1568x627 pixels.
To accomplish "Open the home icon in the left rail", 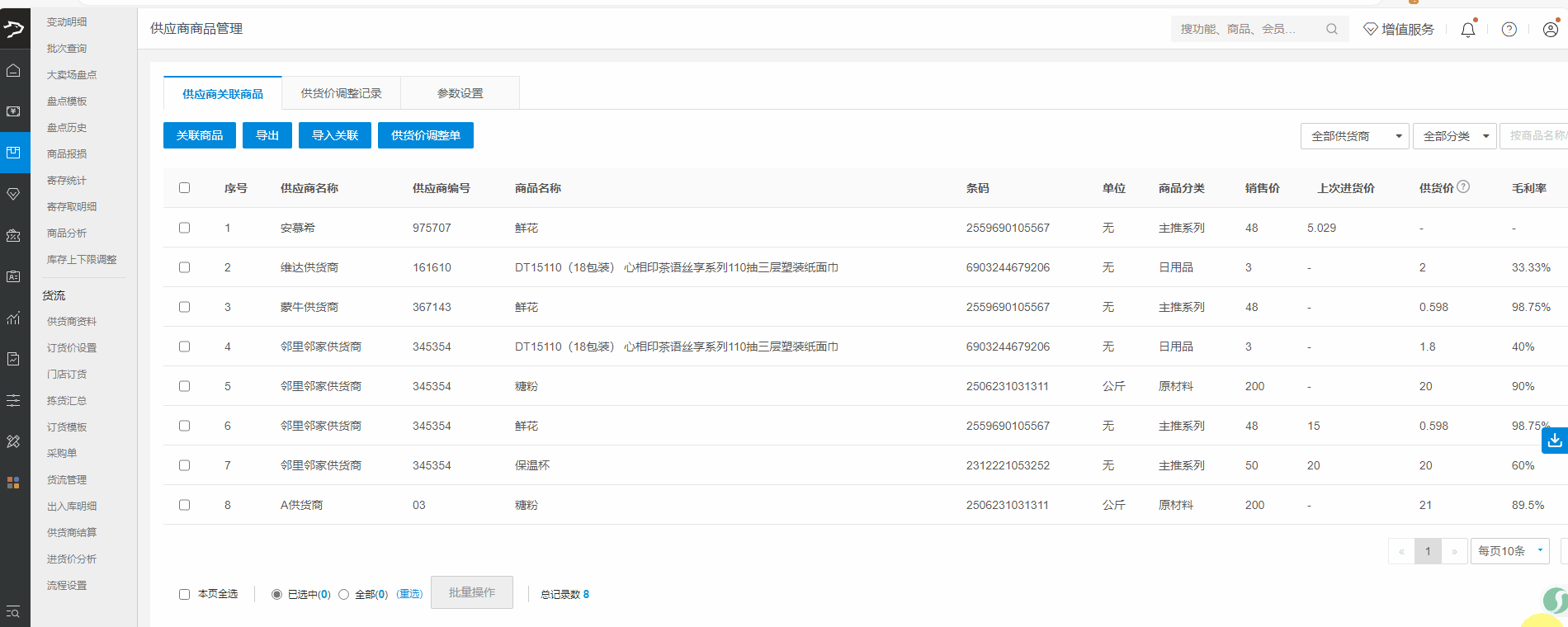I will (13, 71).
